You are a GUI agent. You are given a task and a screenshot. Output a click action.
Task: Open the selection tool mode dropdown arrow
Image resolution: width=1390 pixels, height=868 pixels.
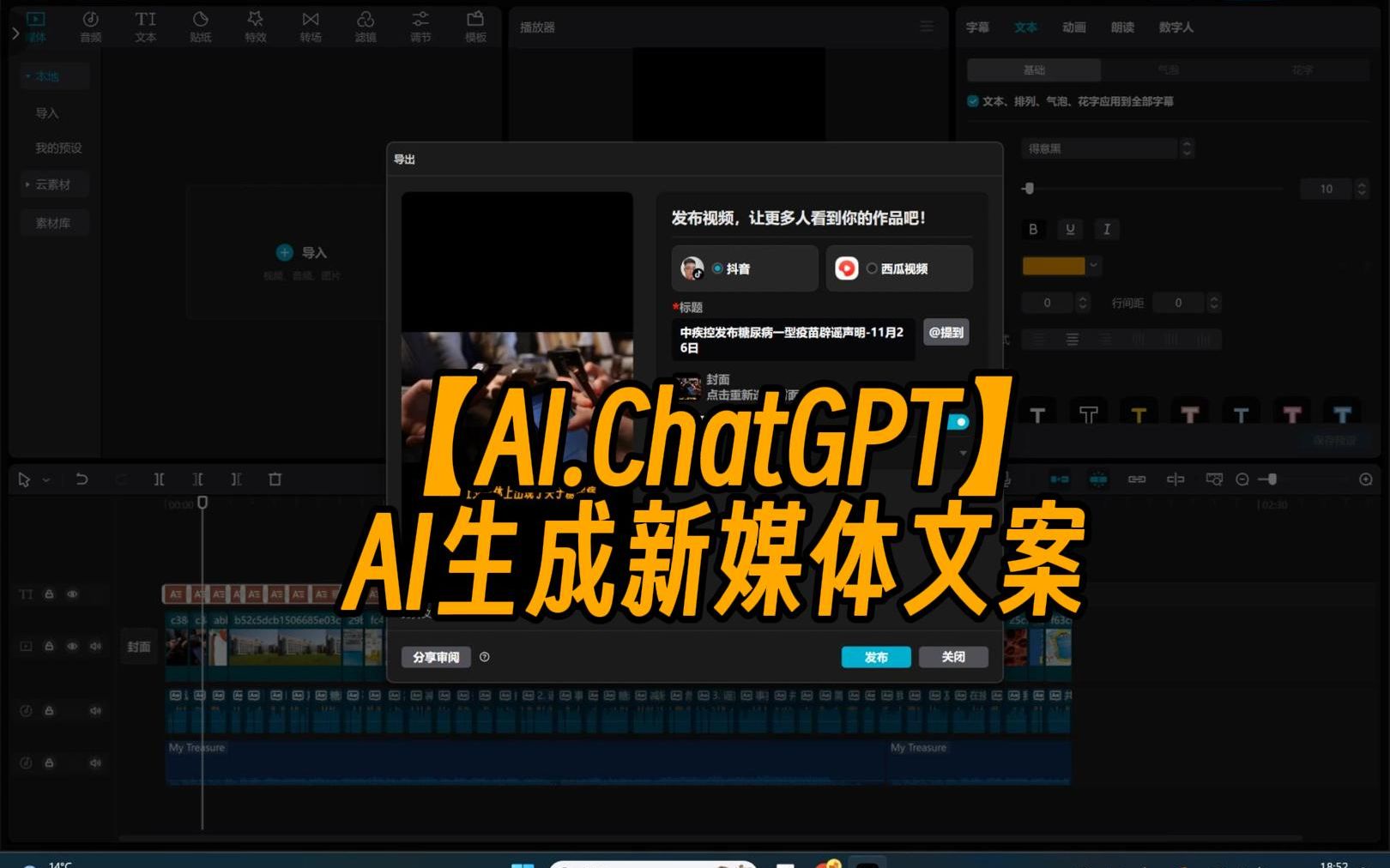point(46,480)
